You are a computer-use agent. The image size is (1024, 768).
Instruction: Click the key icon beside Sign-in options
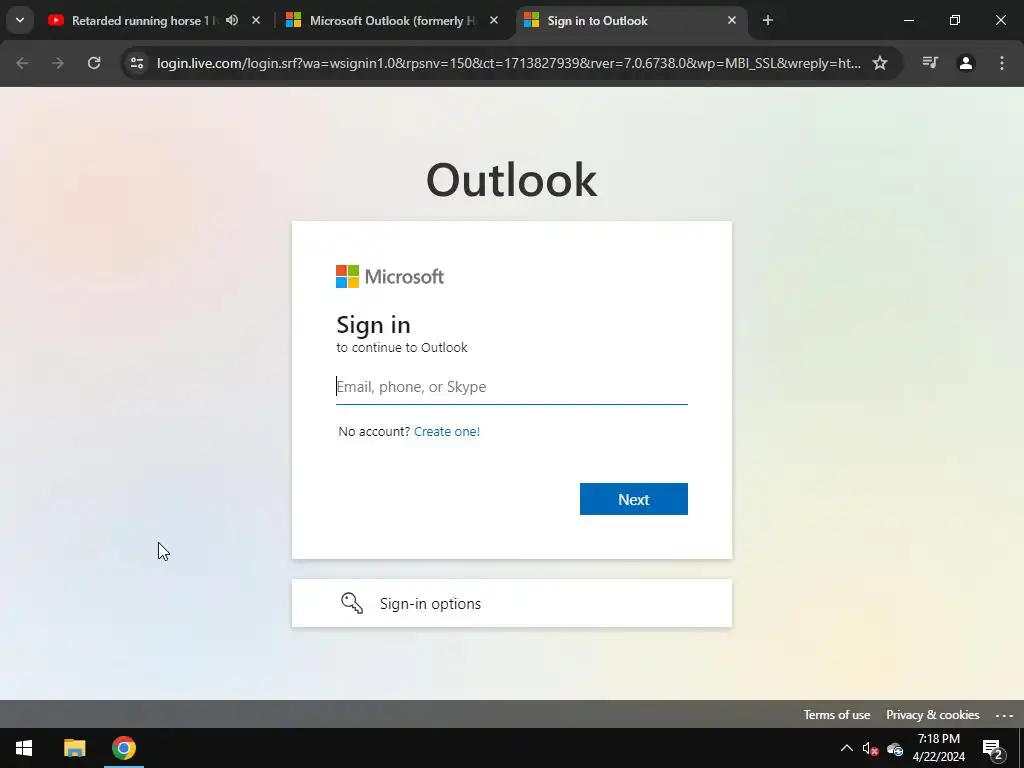[352, 603]
